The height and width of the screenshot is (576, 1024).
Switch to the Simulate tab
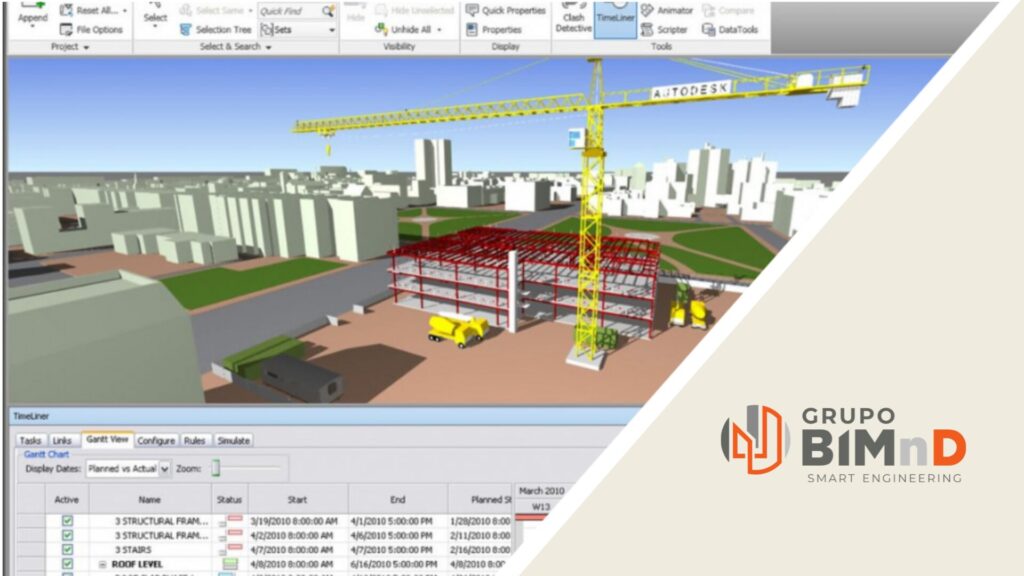tap(233, 440)
